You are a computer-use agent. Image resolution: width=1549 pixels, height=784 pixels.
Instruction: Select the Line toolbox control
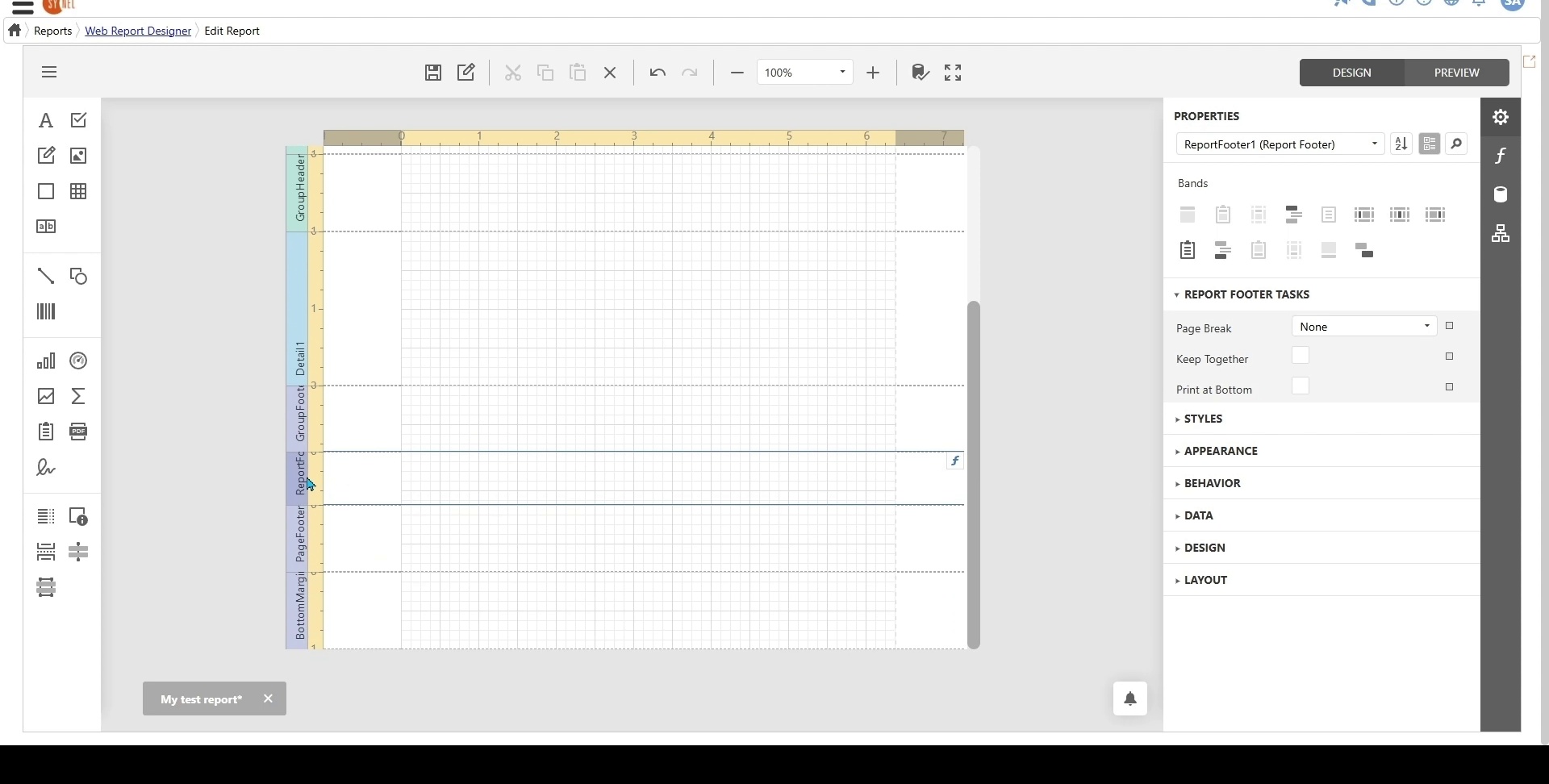coord(46,277)
